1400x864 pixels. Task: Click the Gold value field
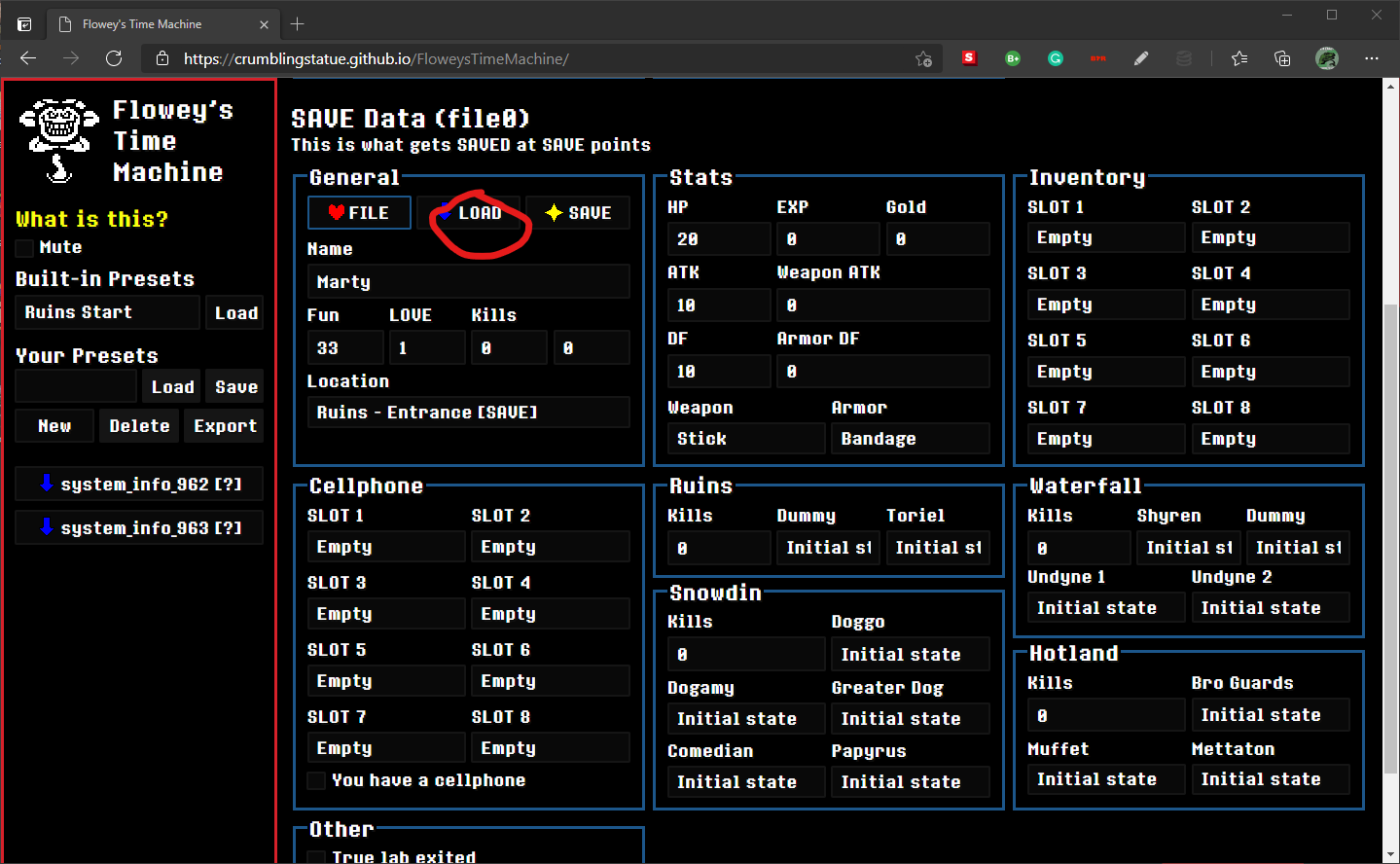tap(938, 239)
